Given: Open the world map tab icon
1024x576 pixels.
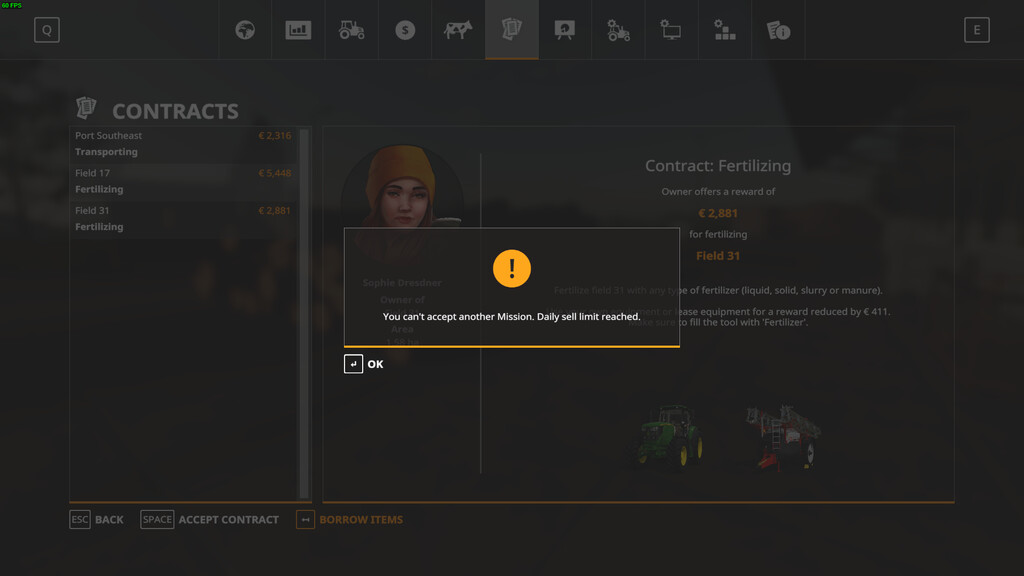Looking at the screenshot, I should click(245, 30).
